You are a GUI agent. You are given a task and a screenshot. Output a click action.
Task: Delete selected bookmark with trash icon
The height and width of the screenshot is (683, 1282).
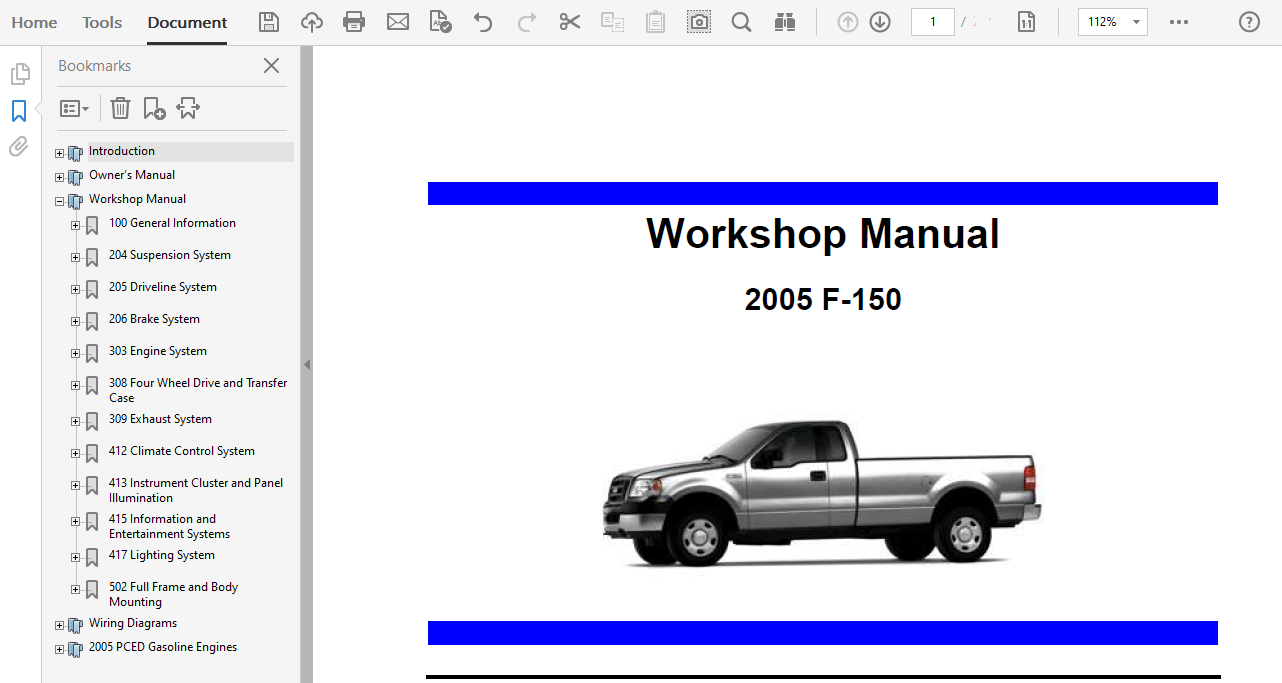(120, 108)
